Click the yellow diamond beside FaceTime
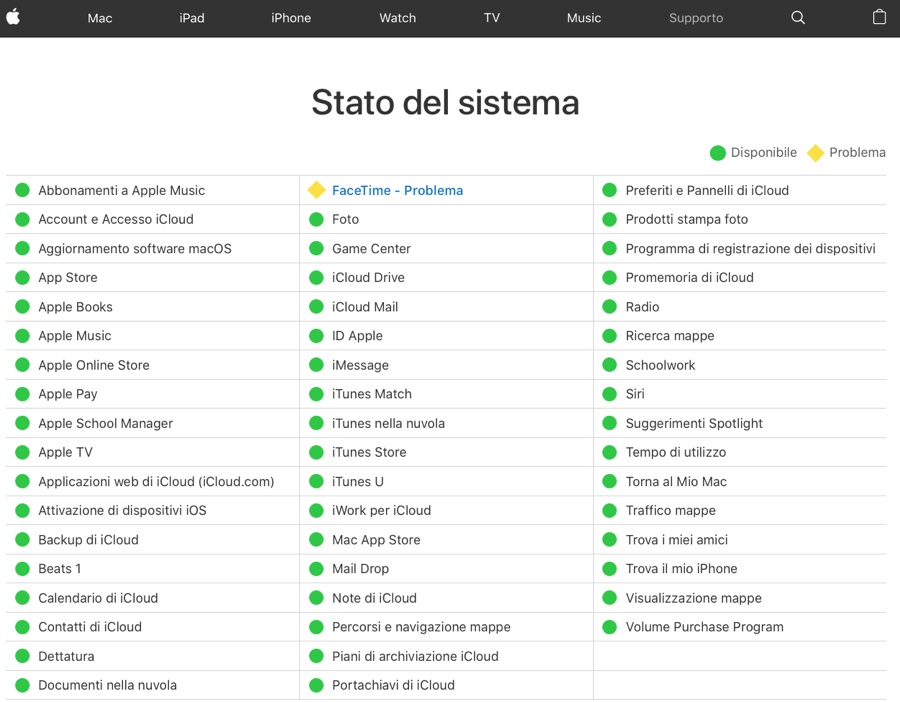 pyautogui.click(x=316, y=190)
